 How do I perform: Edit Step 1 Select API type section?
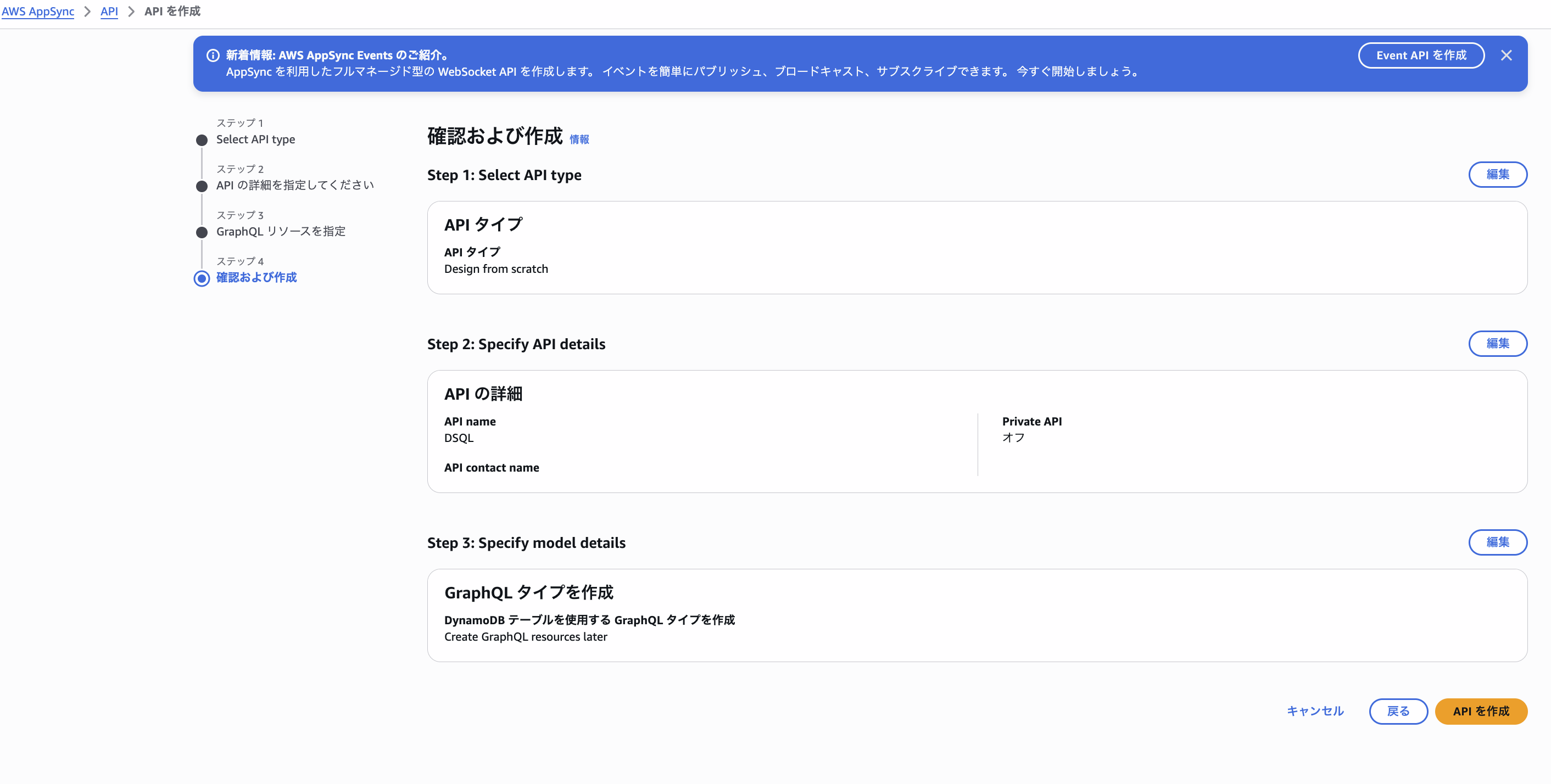coord(1497,175)
